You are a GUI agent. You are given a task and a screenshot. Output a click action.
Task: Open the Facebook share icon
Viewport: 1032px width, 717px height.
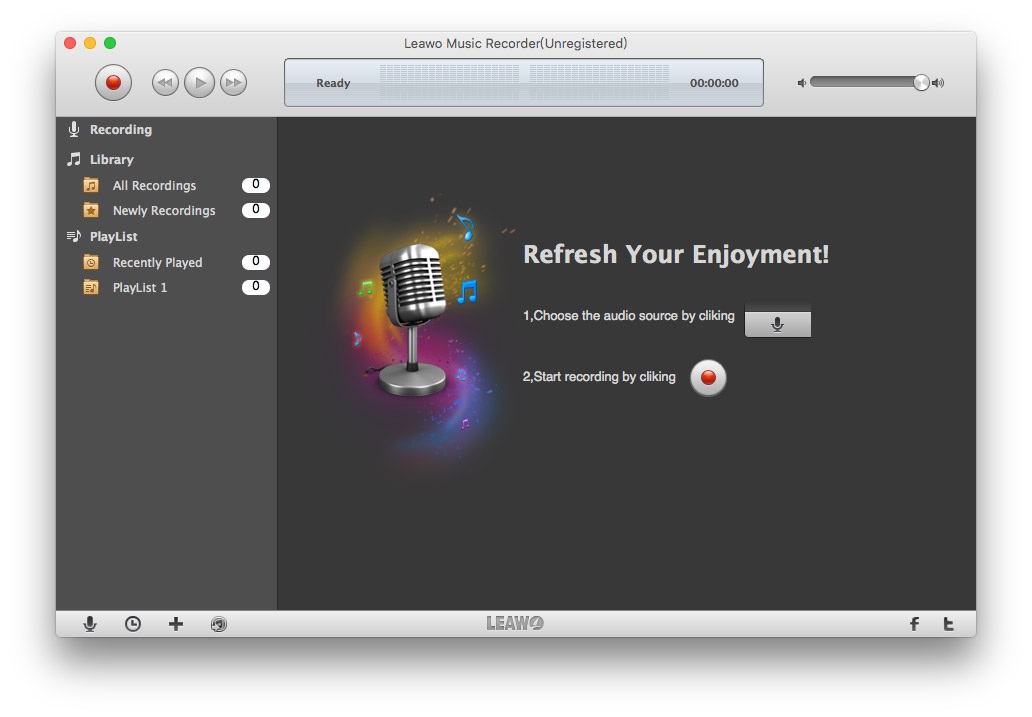coord(914,624)
